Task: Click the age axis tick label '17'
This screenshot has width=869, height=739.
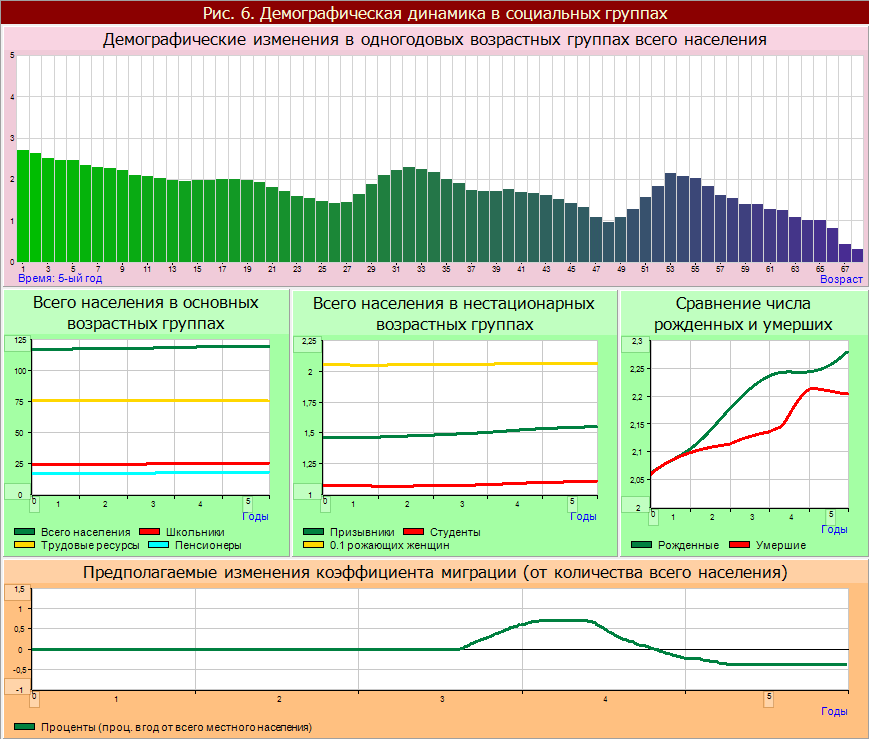Action: point(222,269)
